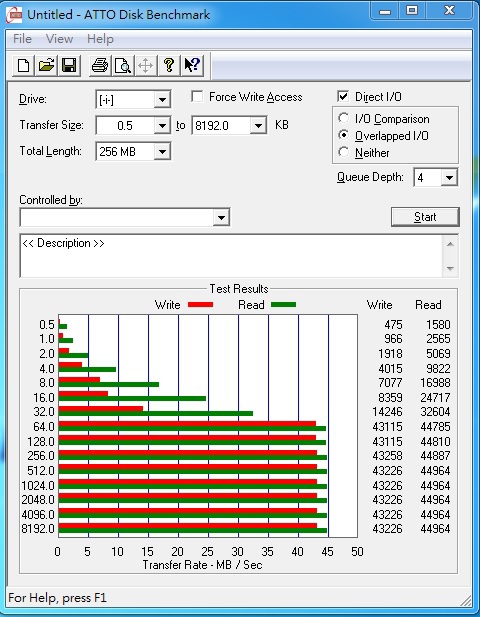This screenshot has width=480, height=617.
Task: Maximize the ATTO Disk Benchmark window
Action: 412,11
